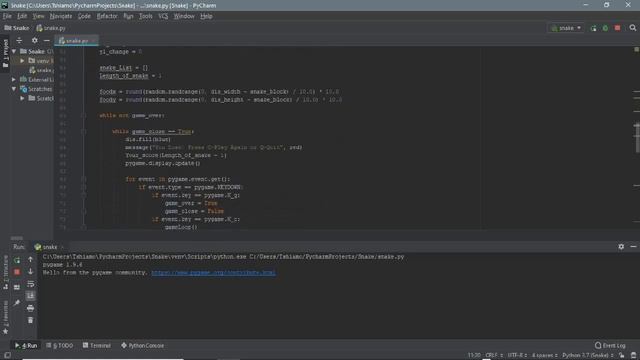The width and height of the screenshot is (640, 360).
Task: Click the inspection indicator at the editor's top right
Action: pos(636,49)
